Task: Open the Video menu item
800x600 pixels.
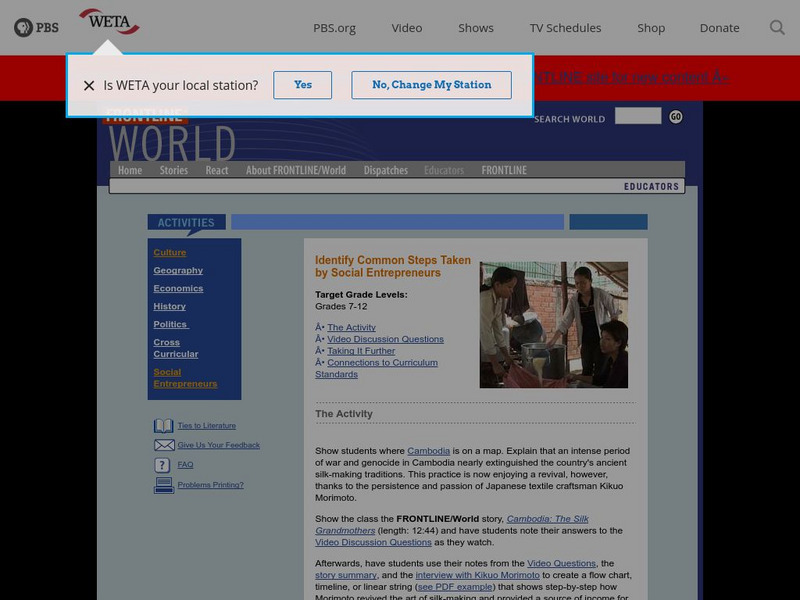Action: [407, 28]
